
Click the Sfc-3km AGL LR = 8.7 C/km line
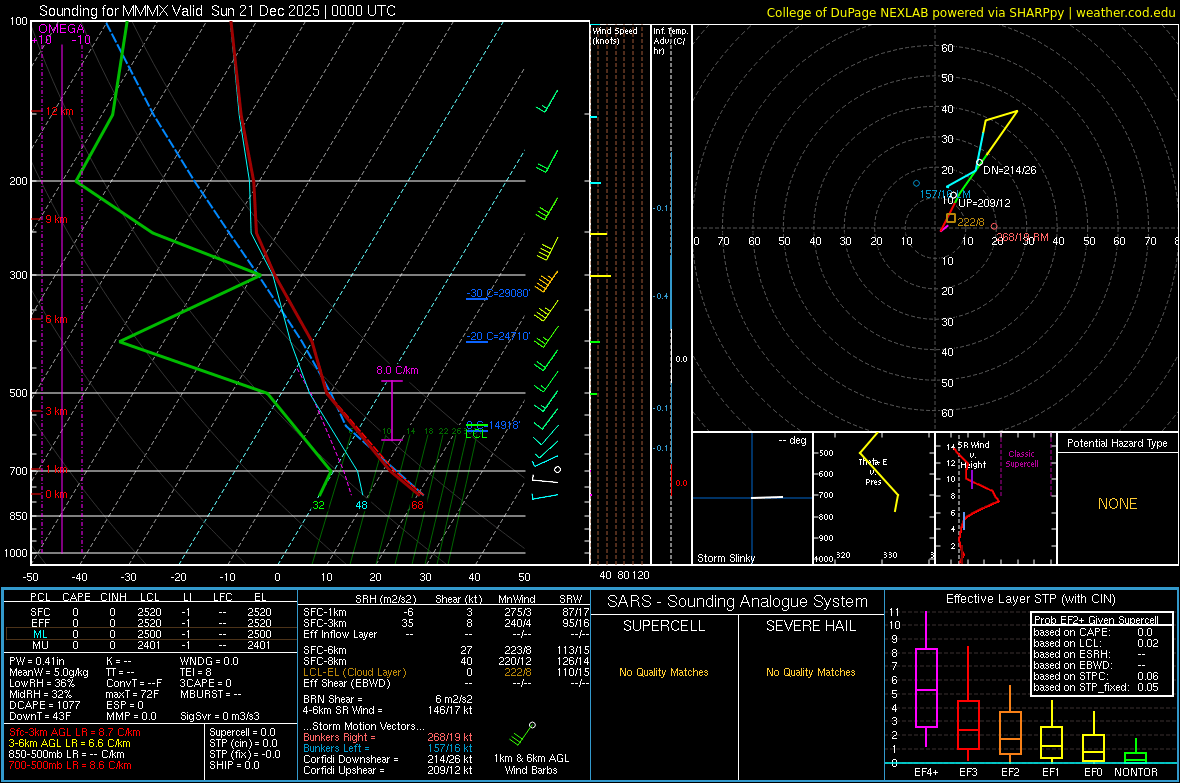coord(75,732)
